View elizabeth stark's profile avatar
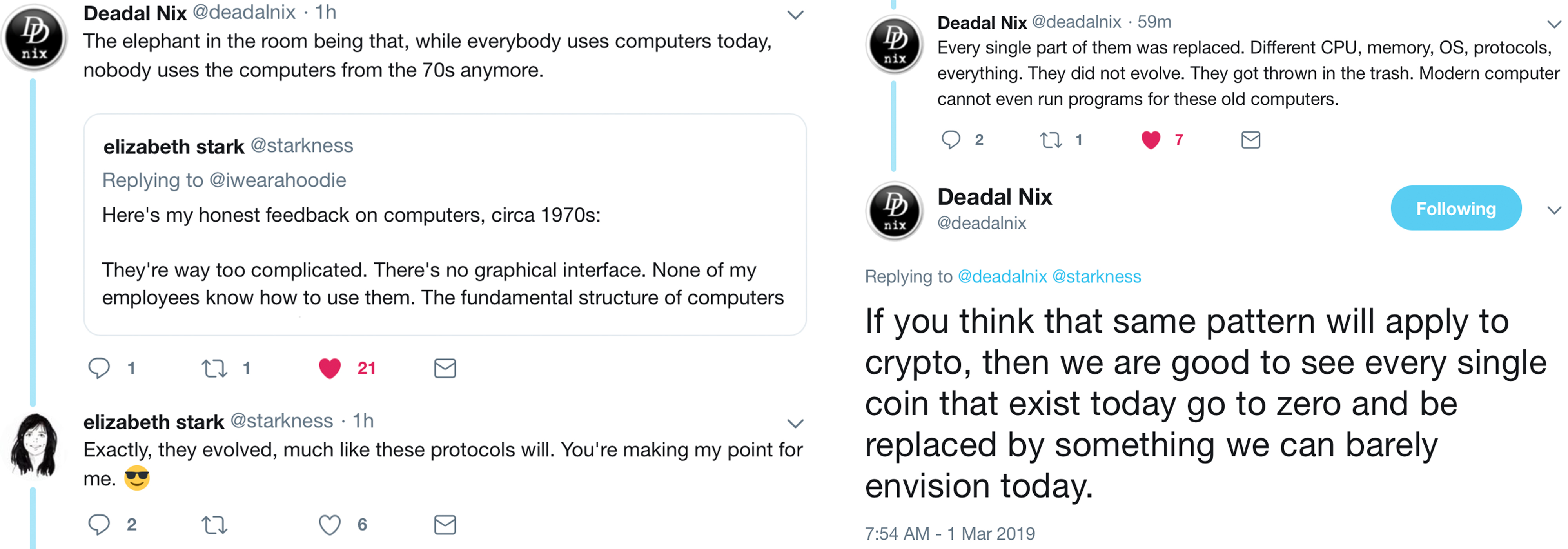The width and height of the screenshot is (1568, 549). tap(34, 443)
